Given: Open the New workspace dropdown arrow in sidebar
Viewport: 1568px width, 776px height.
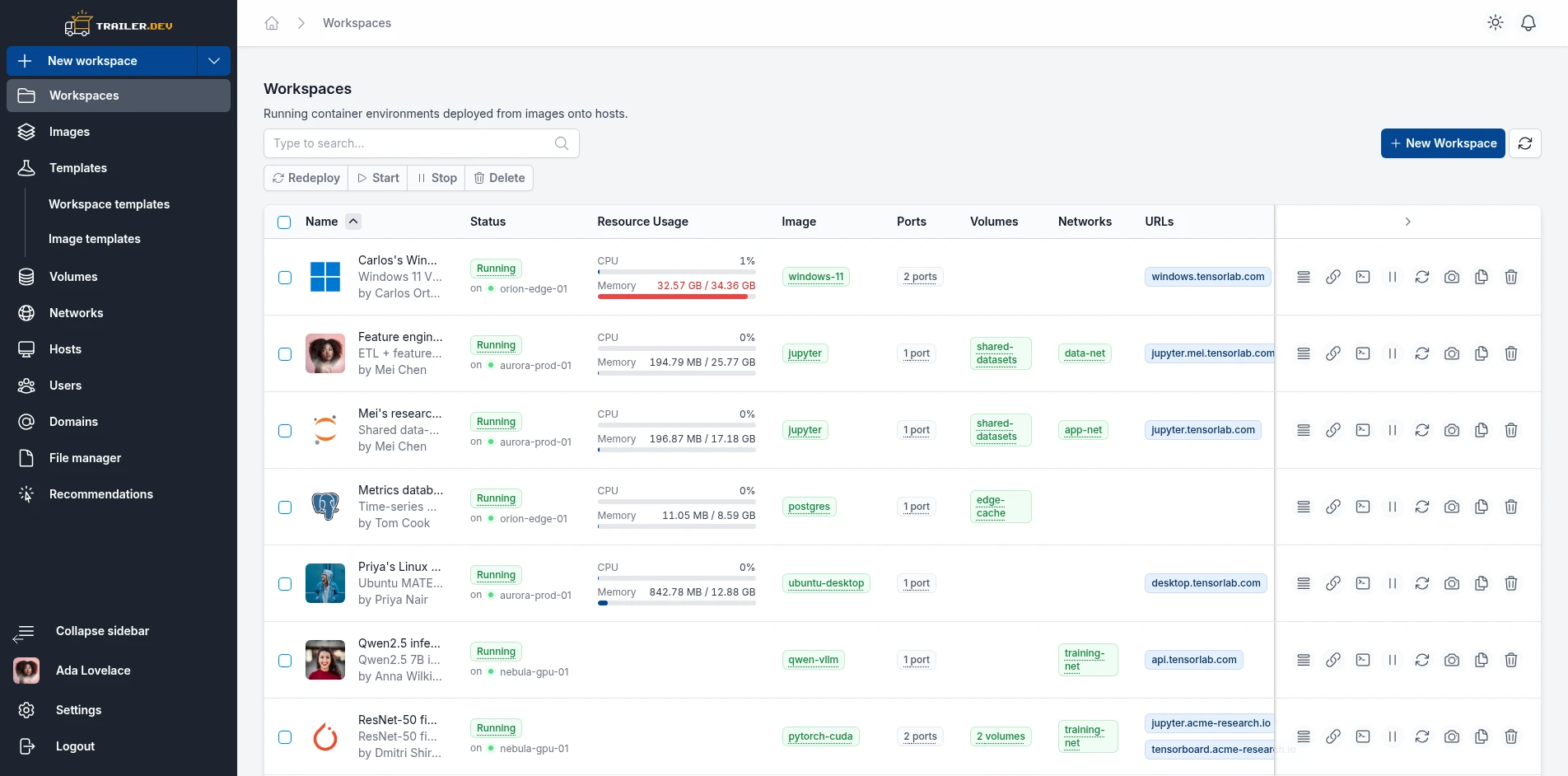Looking at the screenshot, I should (x=214, y=61).
